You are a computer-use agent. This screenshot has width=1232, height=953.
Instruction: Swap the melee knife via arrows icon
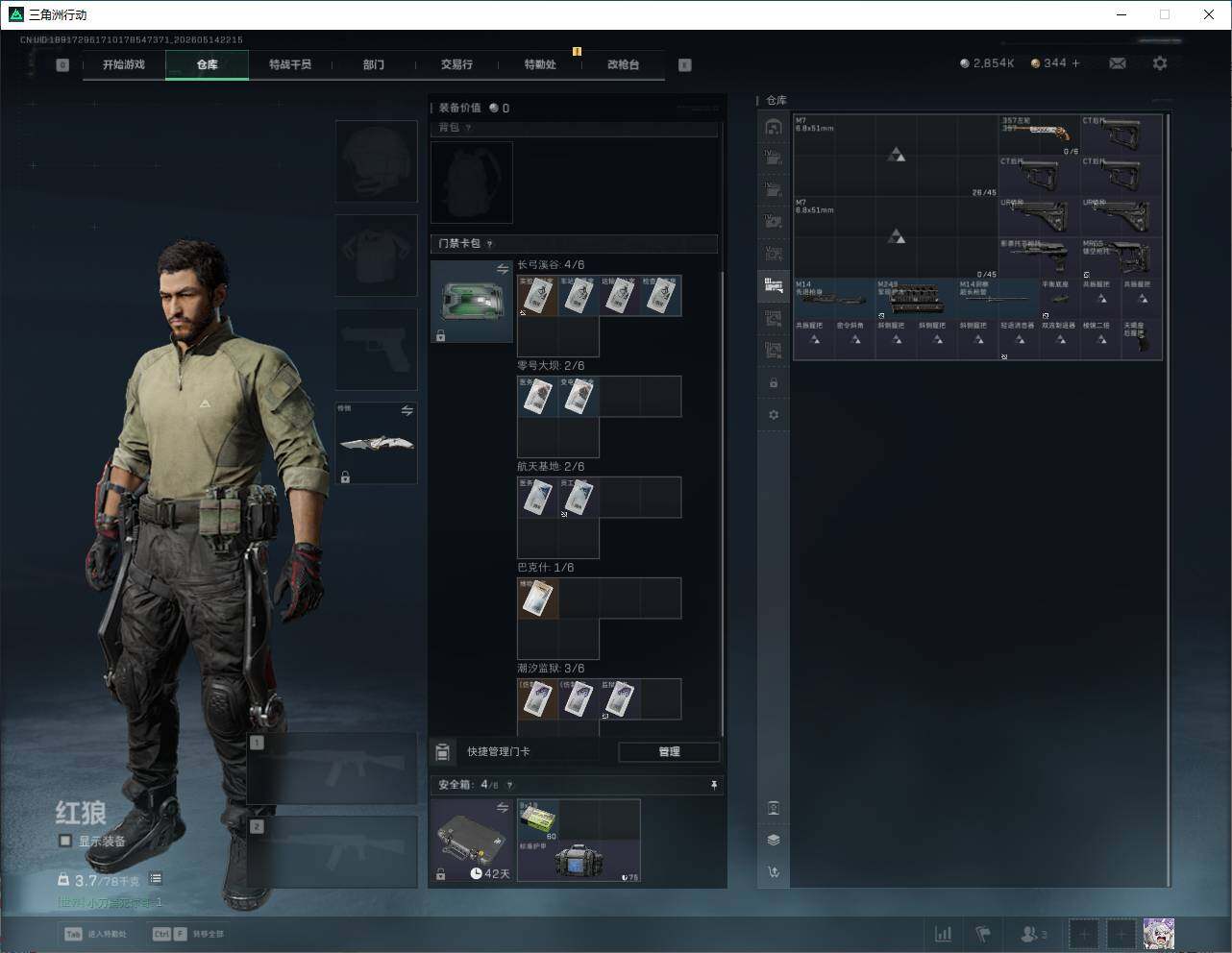coord(407,411)
